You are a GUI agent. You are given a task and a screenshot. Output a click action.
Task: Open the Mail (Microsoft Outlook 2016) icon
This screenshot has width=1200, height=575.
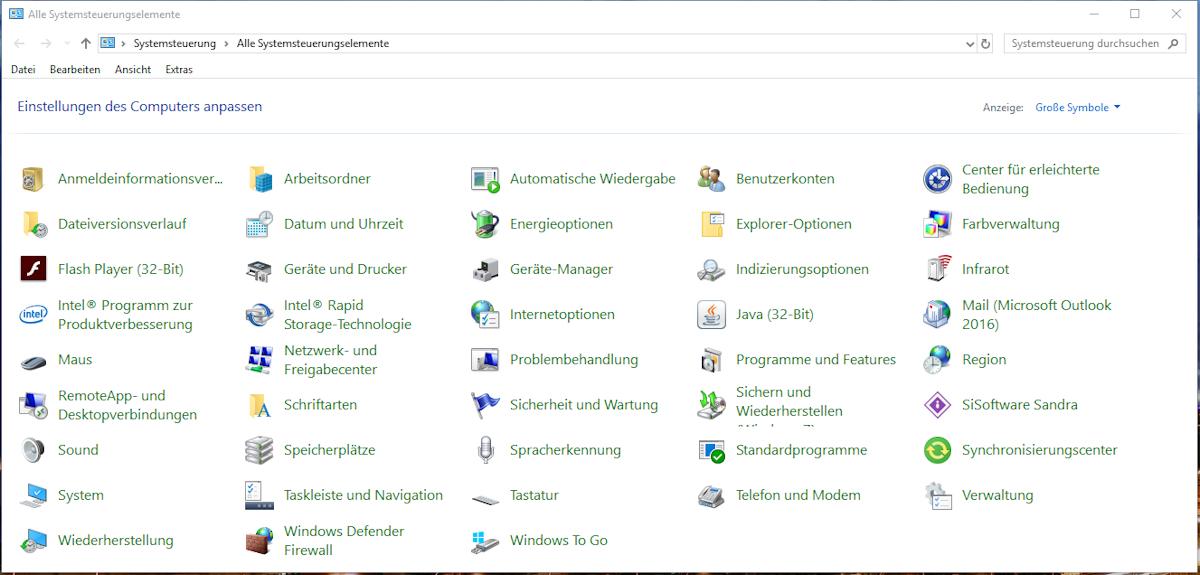(x=937, y=314)
